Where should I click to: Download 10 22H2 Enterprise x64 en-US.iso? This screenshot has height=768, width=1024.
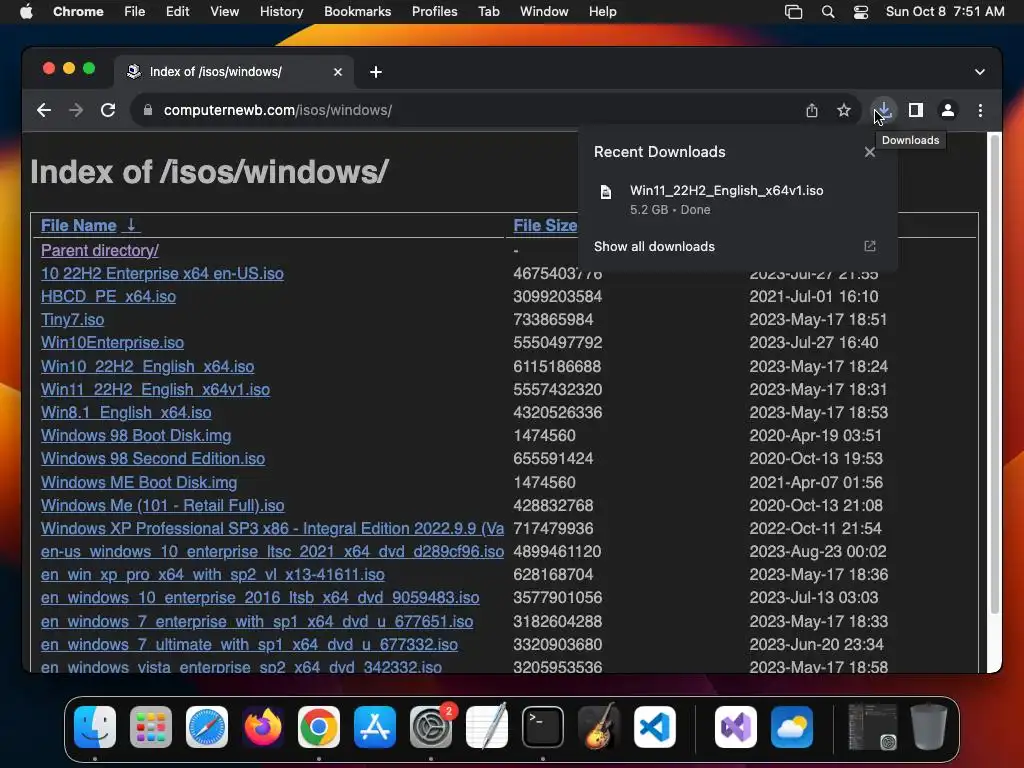coord(162,274)
